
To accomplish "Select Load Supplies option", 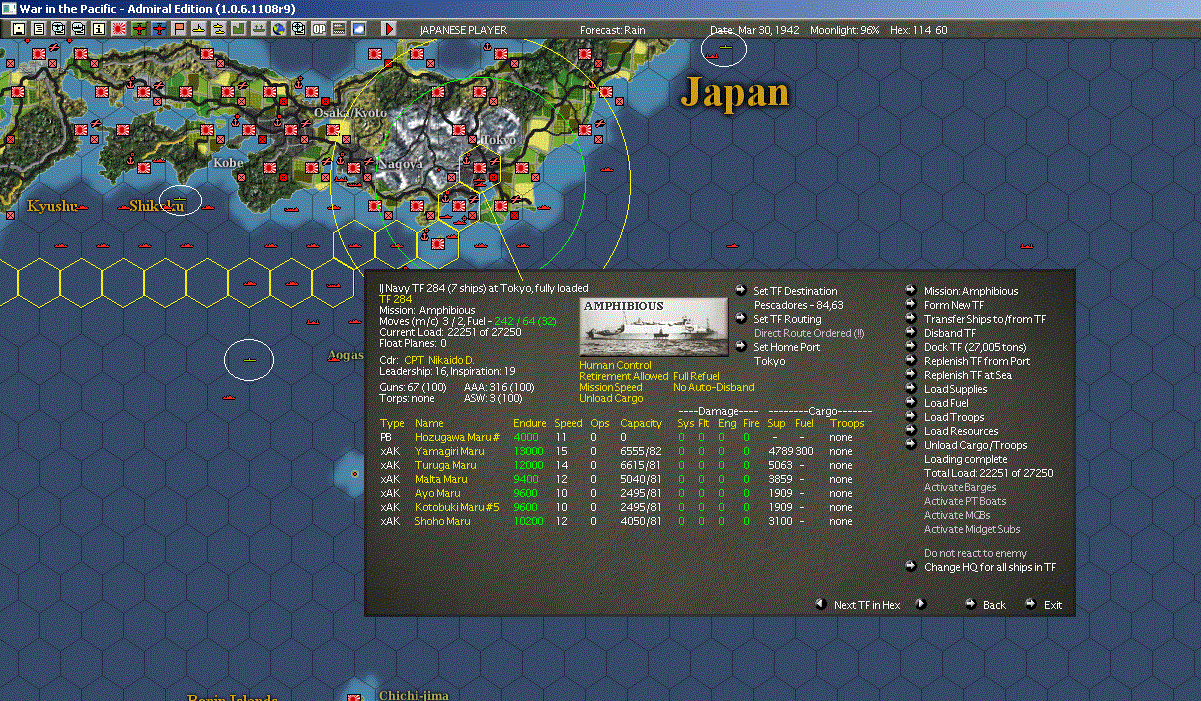I will 955,389.
